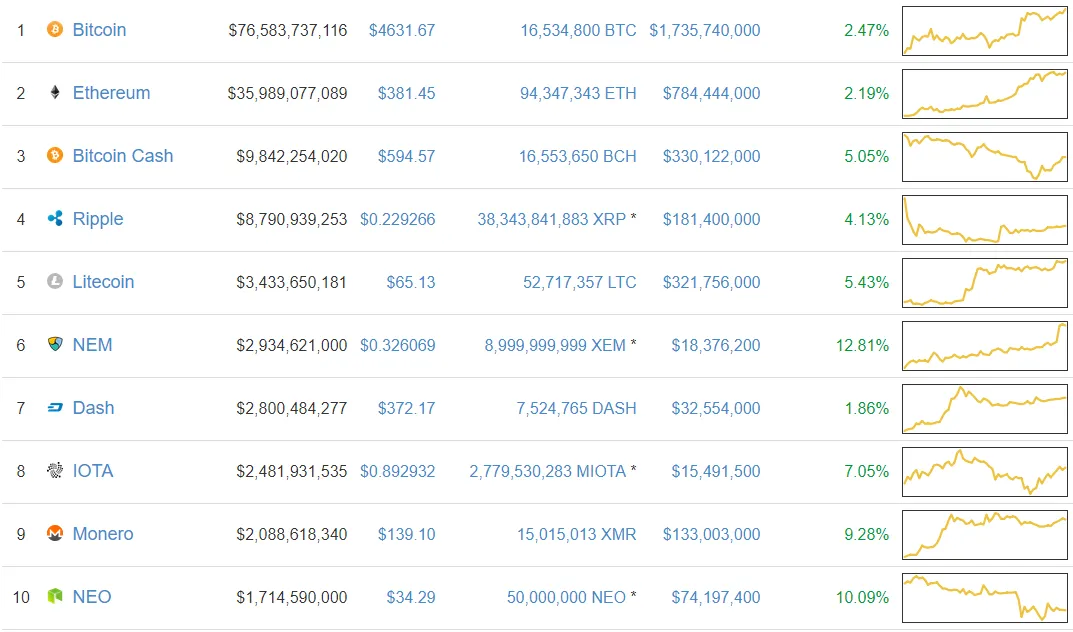1073x632 pixels.
Task: Open NEO price sparkline chart
Action: 985,597
